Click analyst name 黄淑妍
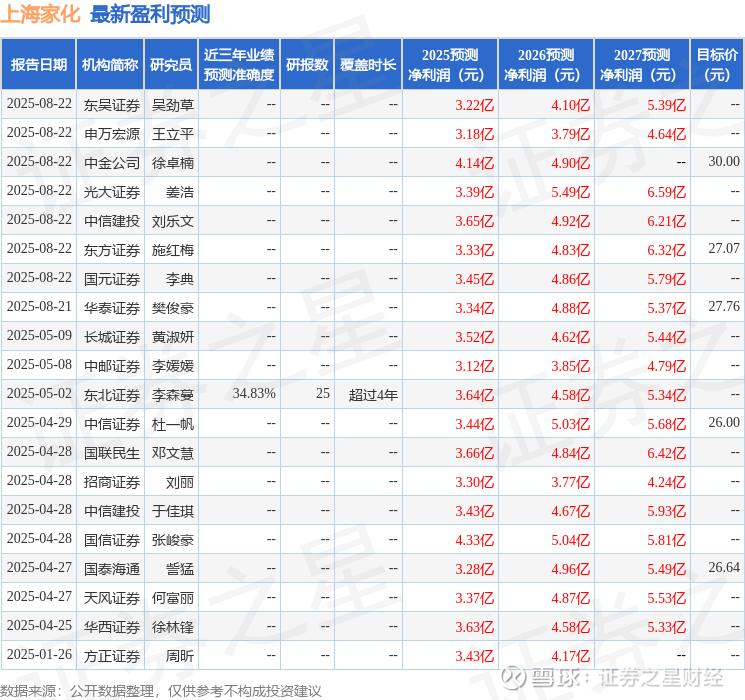745x700 pixels. coord(172,337)
